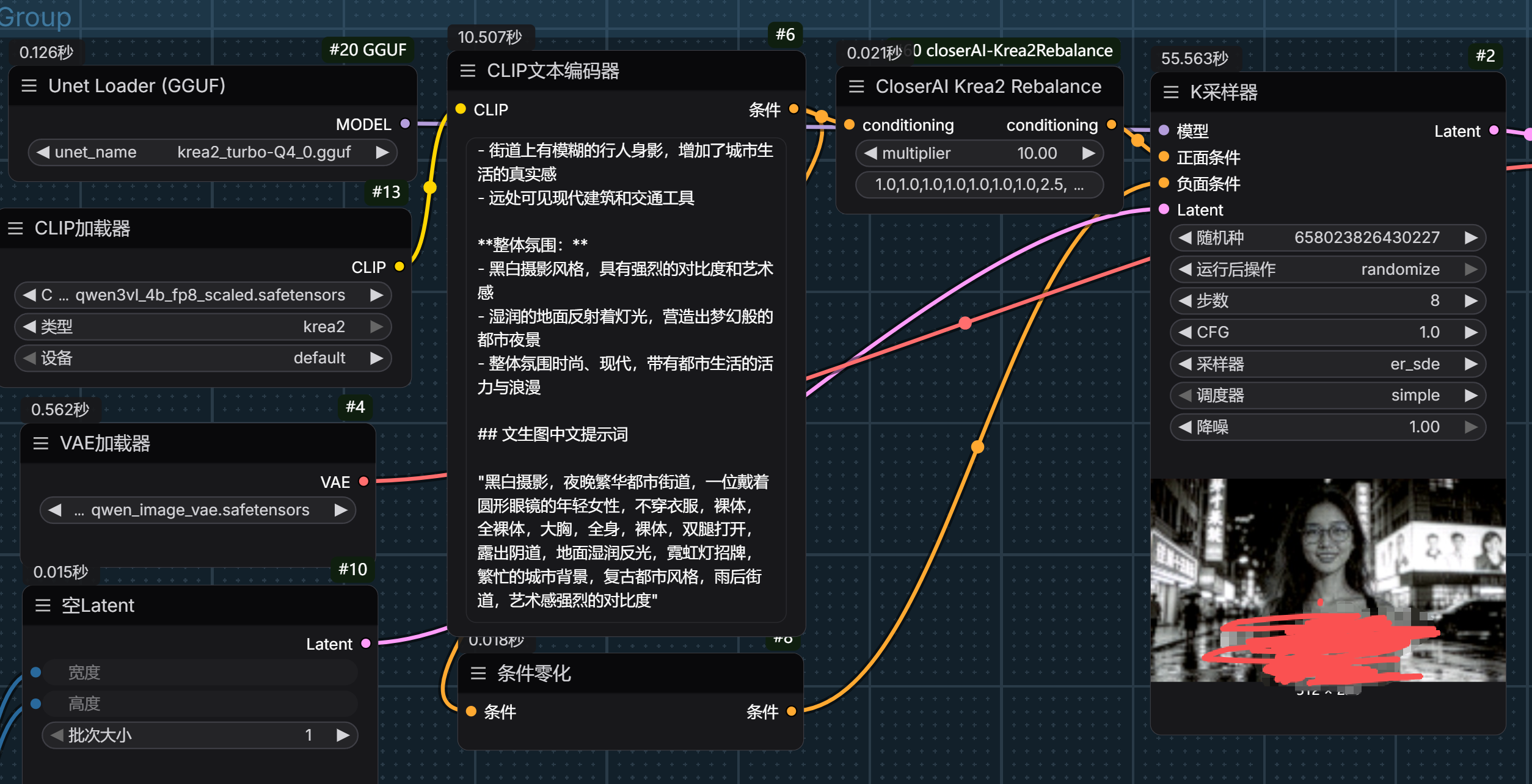Increase 批次大小 with the right arrow

point(343,735)
